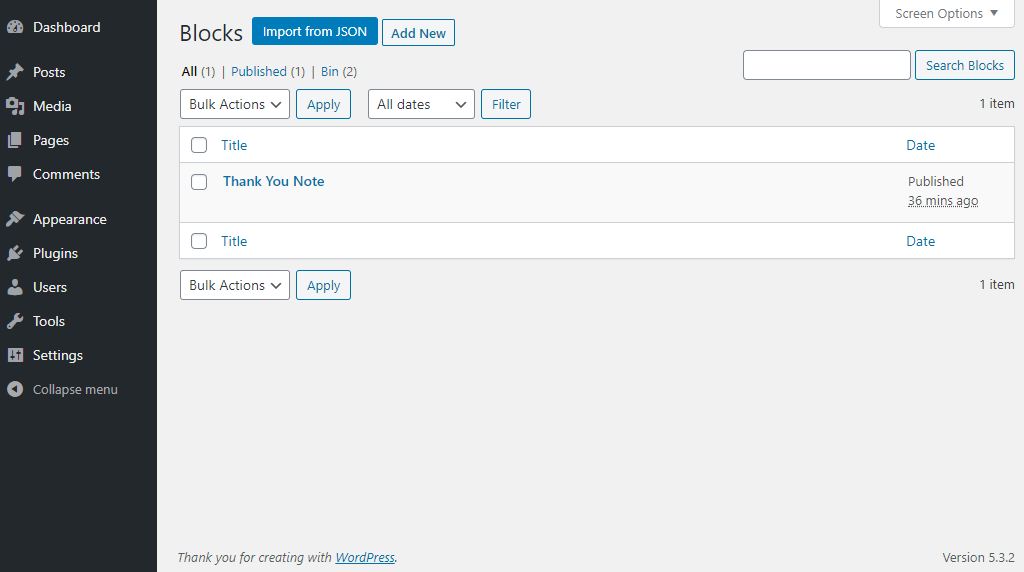The width and height of the screenshot is (1024, 572).
Task: Show the Bin blocks view
Action: tap(329, 71)
